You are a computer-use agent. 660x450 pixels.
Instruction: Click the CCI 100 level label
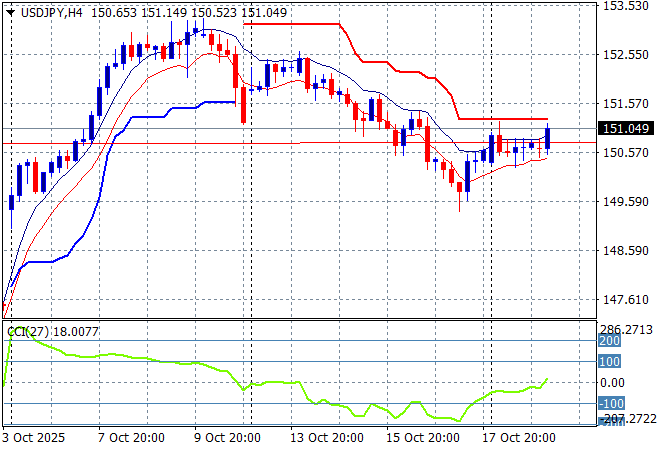[609, 362]
